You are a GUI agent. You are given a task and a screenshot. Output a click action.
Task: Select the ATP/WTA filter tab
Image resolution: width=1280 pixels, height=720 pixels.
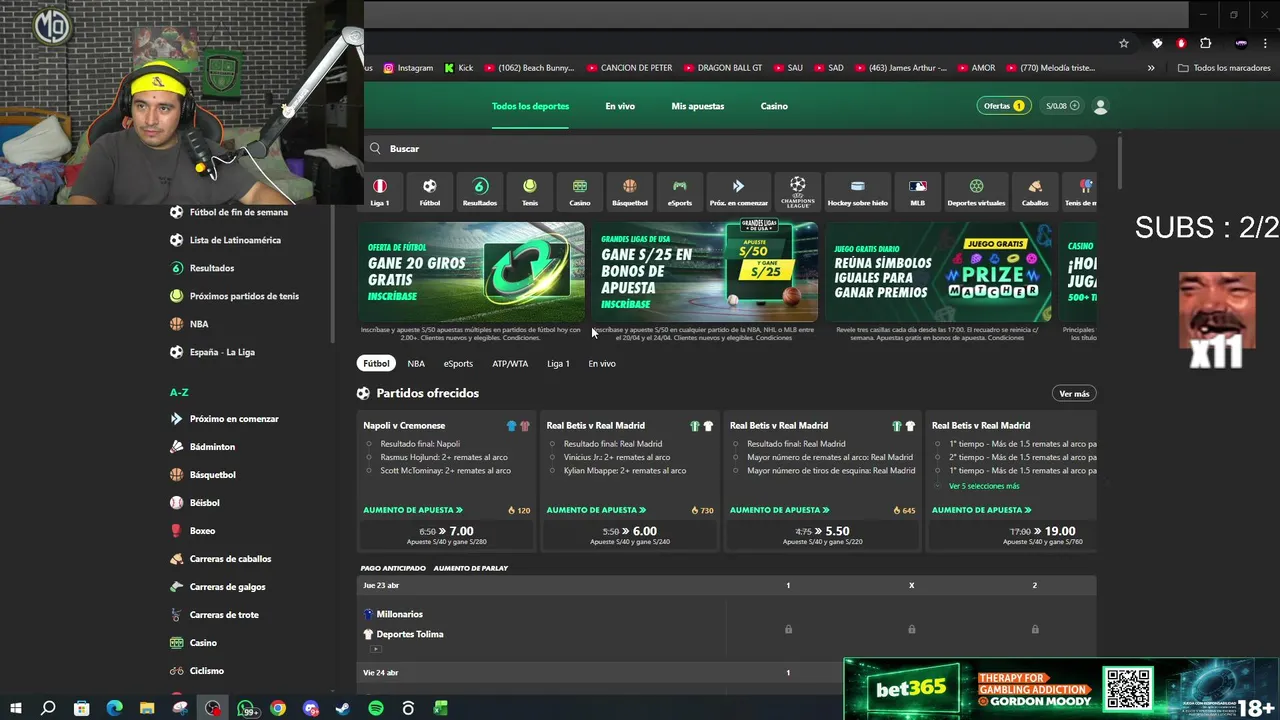510,364
